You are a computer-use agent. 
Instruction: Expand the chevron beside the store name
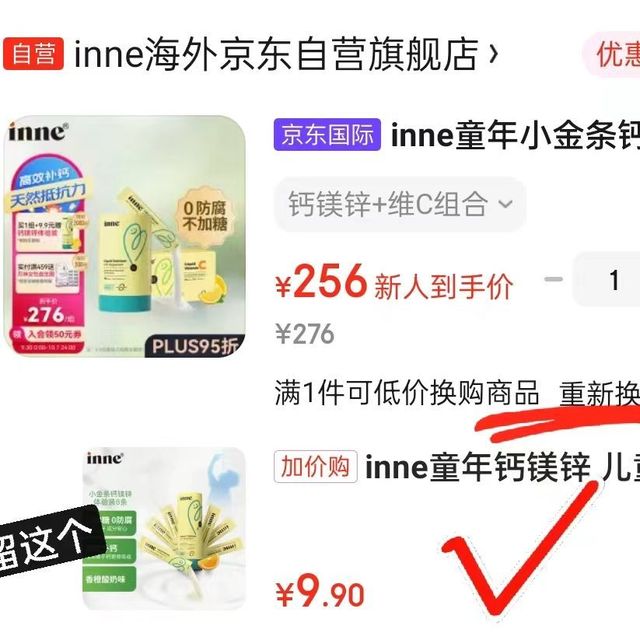(x=493, y=53)
